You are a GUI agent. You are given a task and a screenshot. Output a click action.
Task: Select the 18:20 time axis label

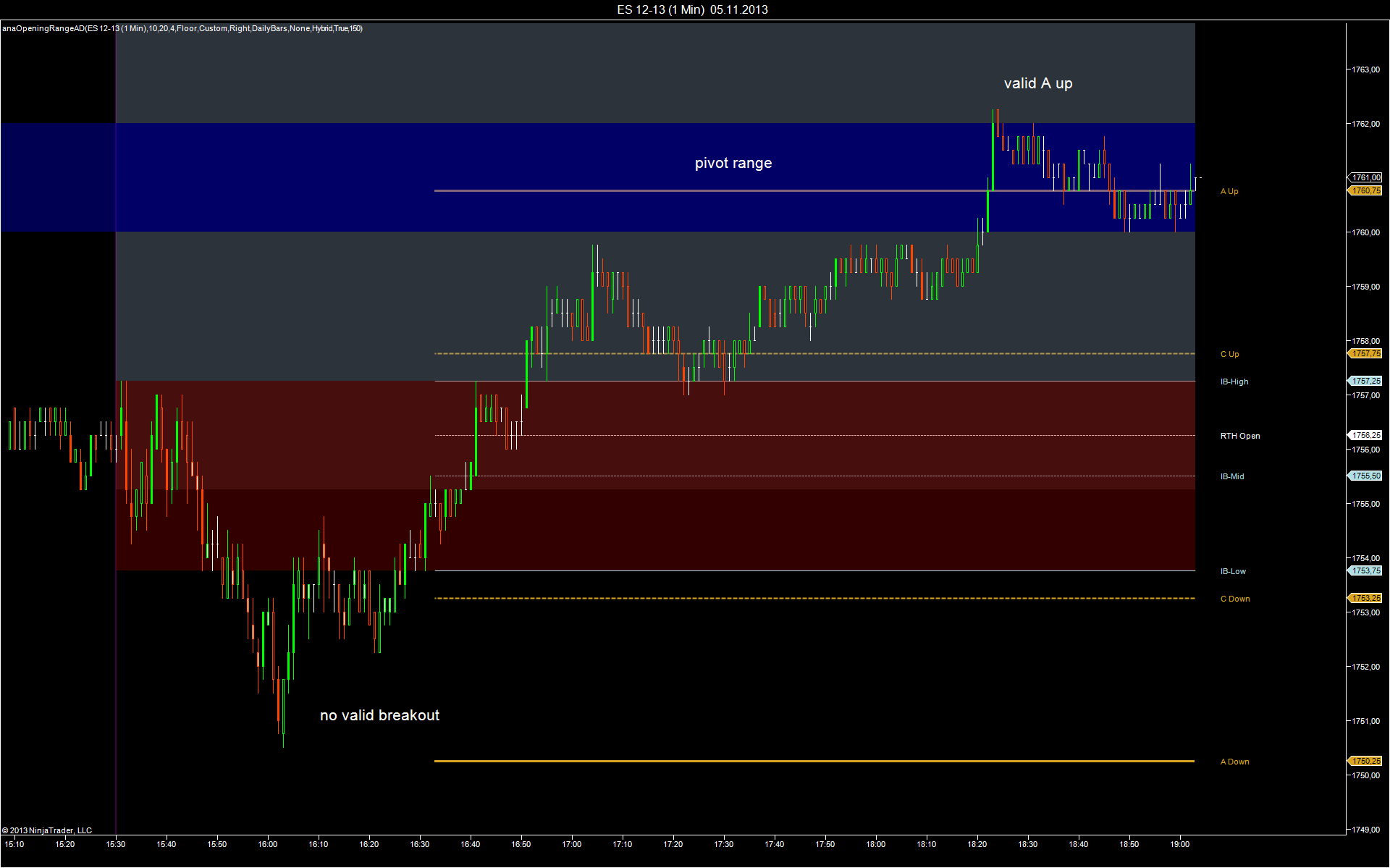point(977,844)
